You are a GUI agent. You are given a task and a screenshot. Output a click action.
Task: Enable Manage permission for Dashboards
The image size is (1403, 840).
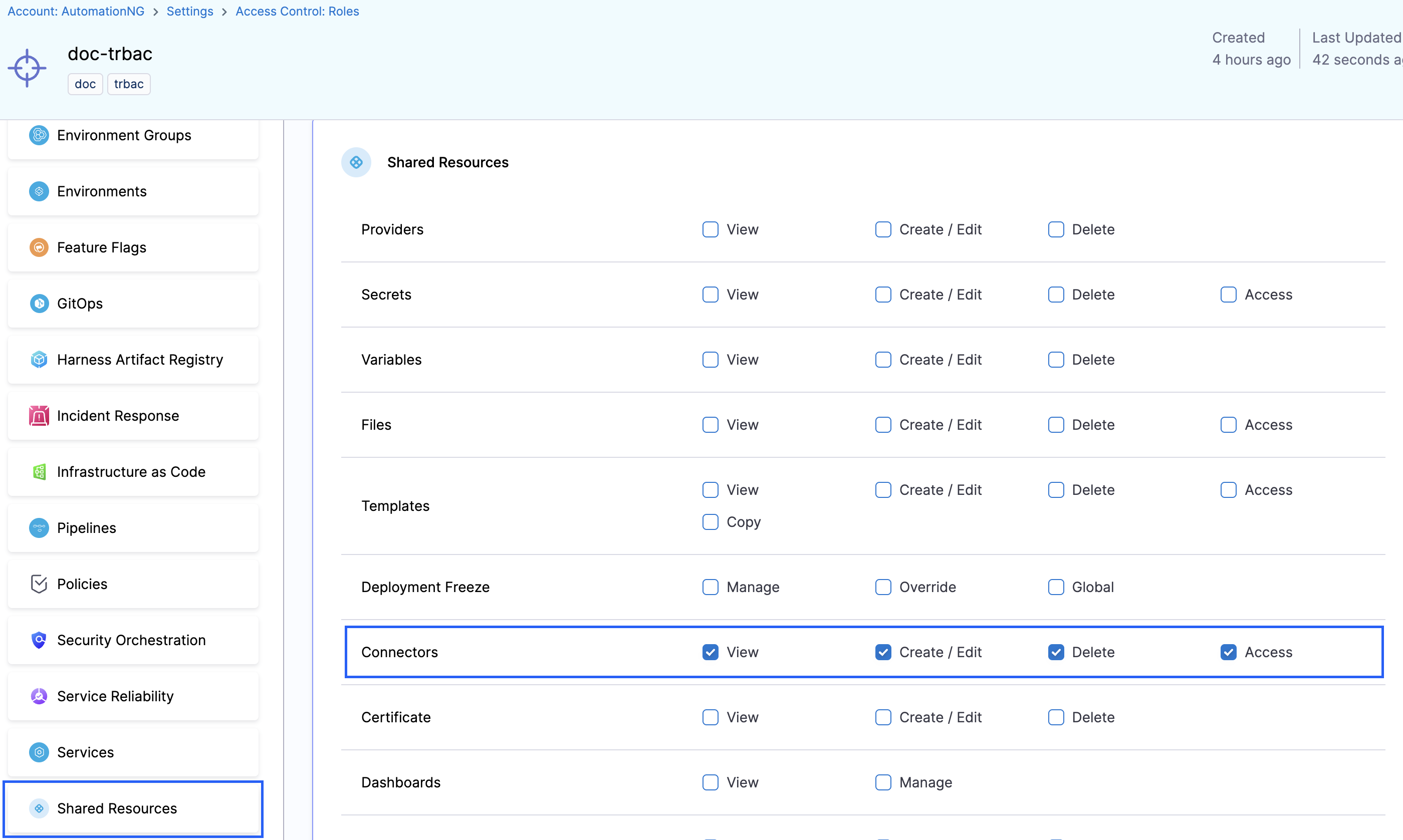coord(883,782)
